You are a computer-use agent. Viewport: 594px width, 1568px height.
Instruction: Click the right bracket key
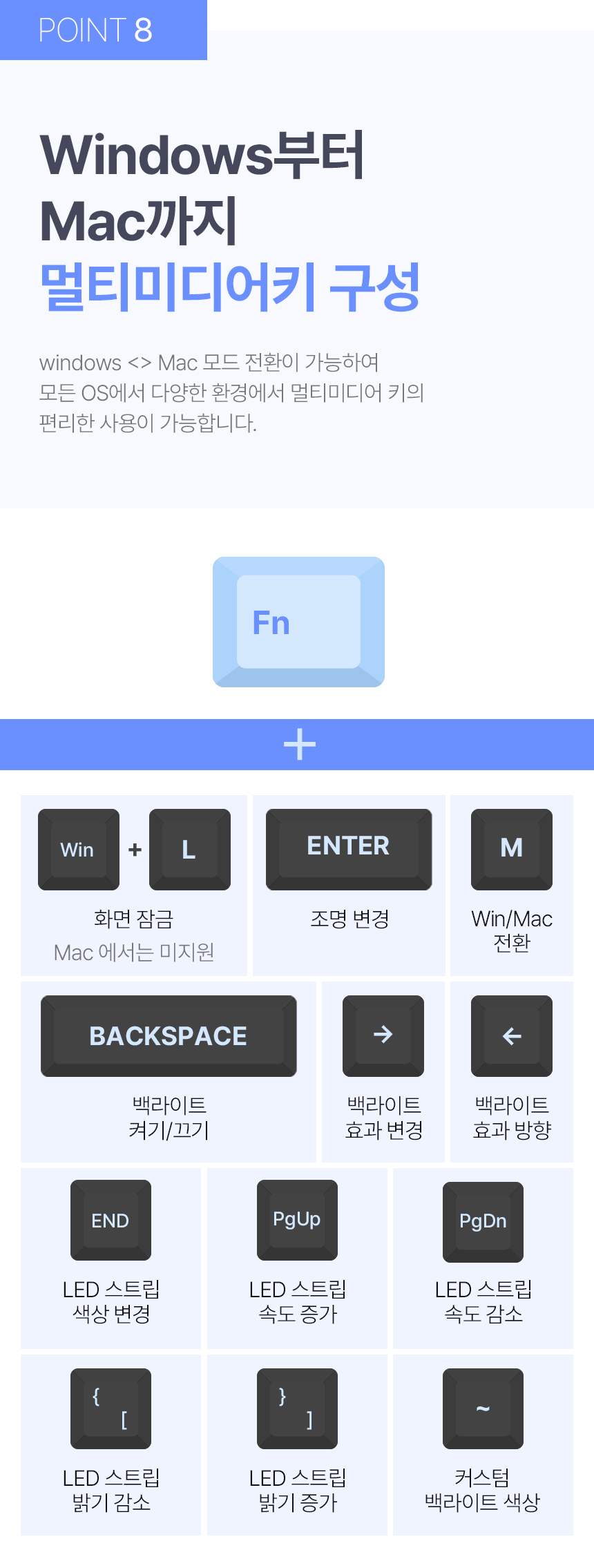click(297, 1408)
